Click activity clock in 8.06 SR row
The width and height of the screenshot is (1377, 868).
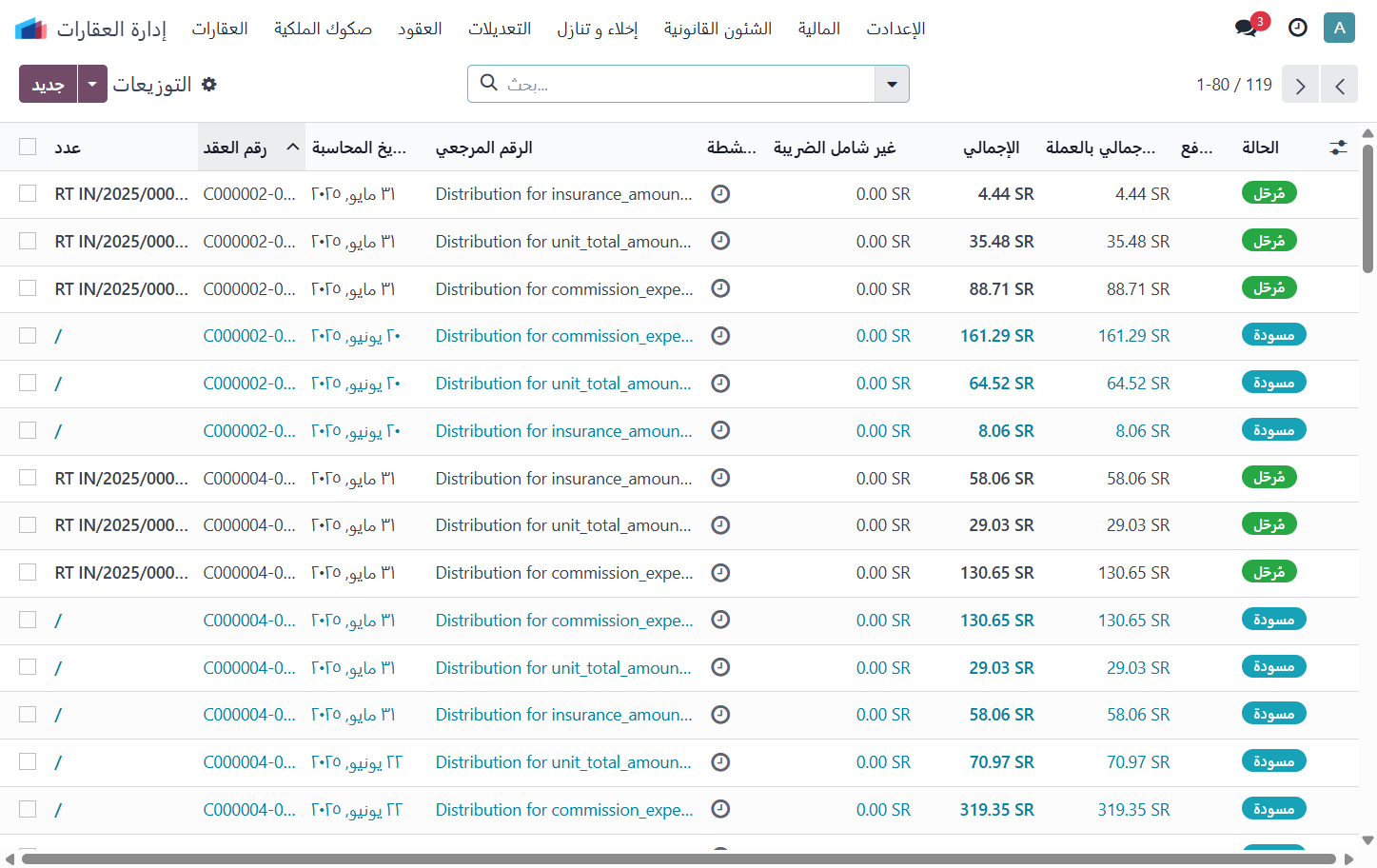click(x=720, y=430)
